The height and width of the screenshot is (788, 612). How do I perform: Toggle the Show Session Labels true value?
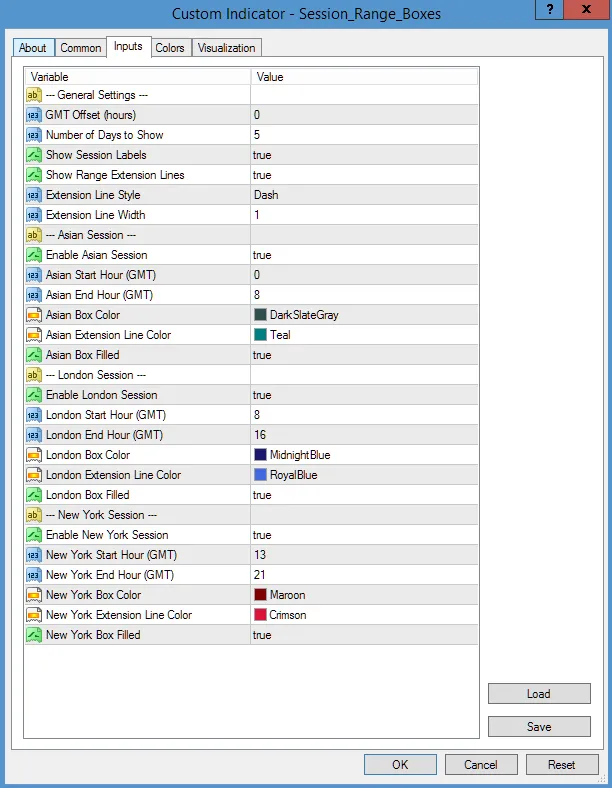click(364, 155)
